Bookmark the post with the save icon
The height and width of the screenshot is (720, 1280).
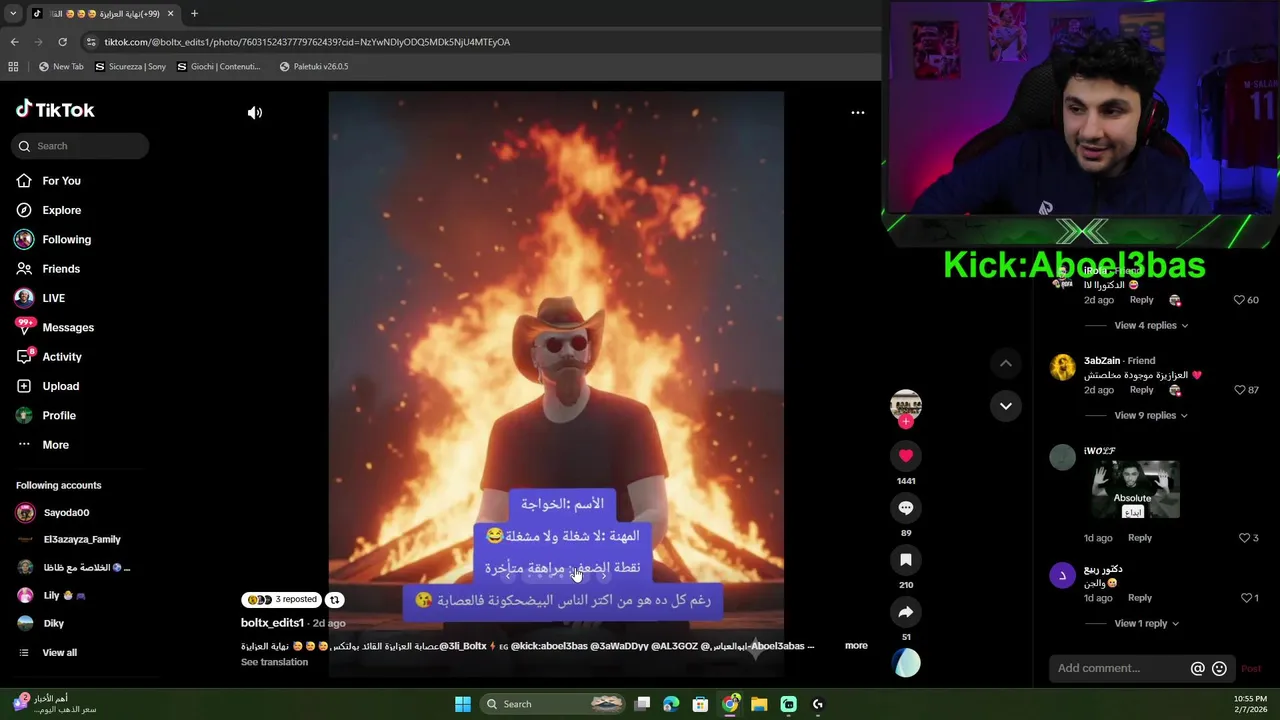tap(906, 560)
